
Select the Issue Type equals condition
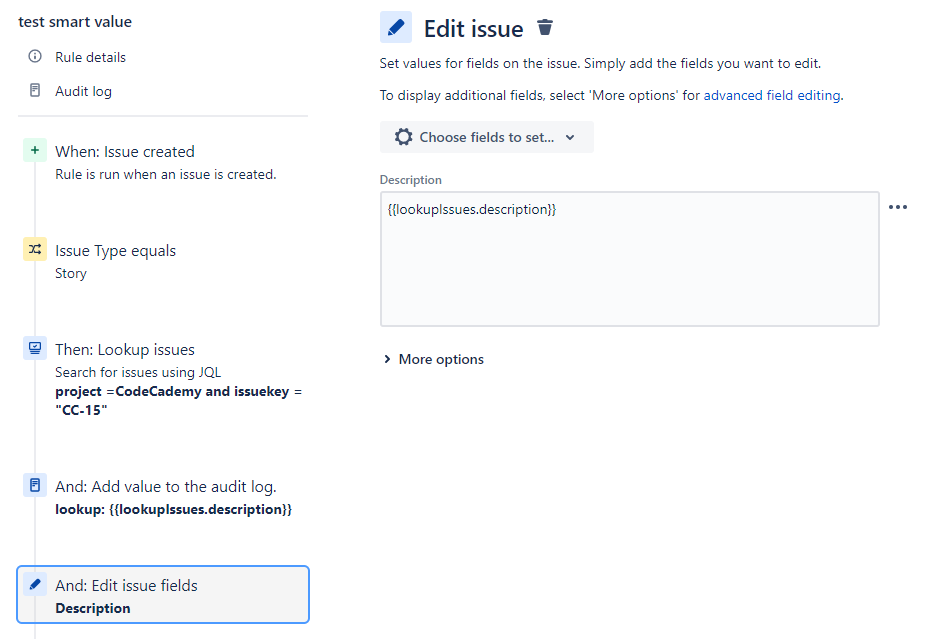[x=115, y=251]
